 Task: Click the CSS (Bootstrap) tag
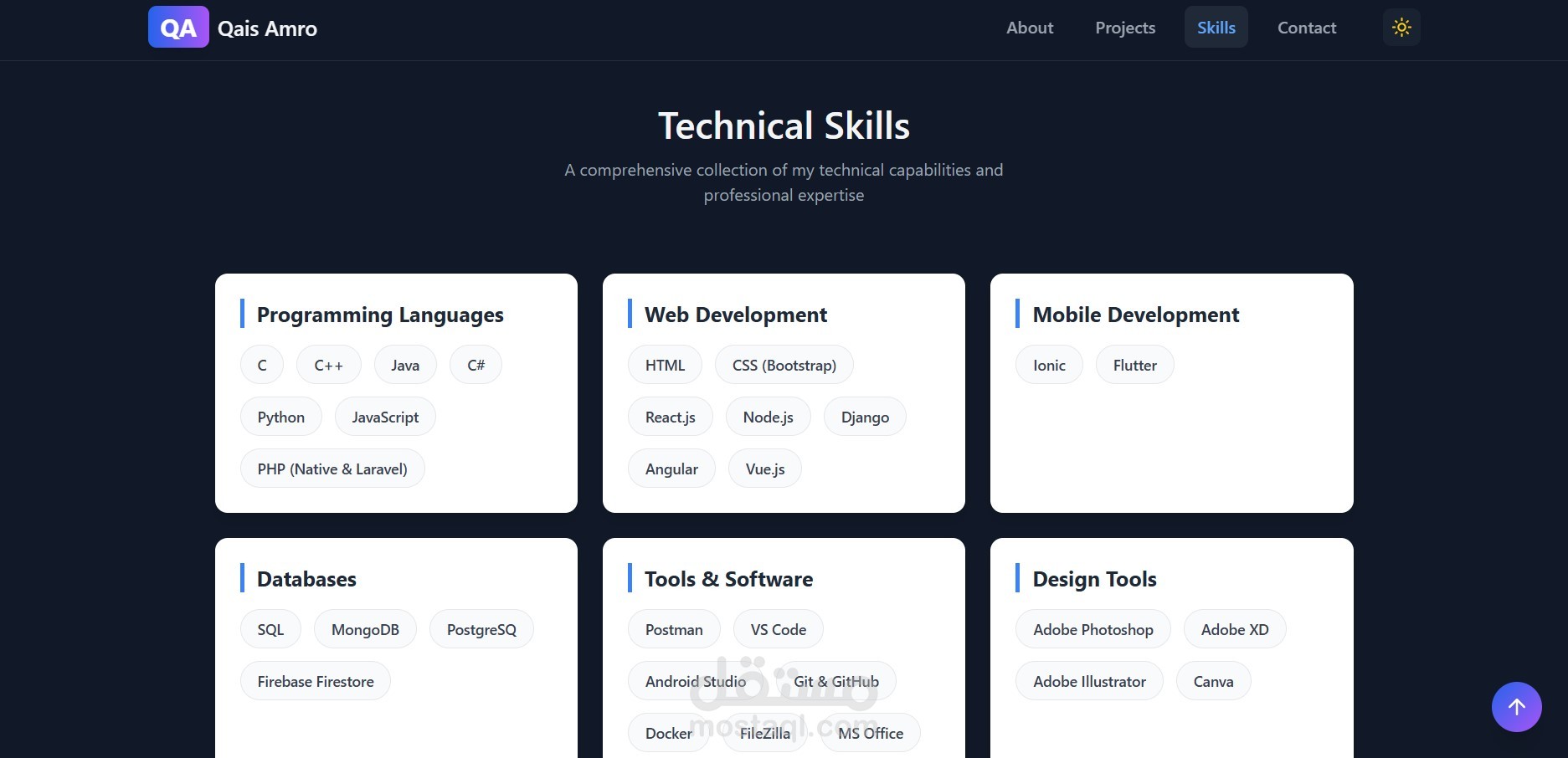pyautogui.click(x=784, y=365)
